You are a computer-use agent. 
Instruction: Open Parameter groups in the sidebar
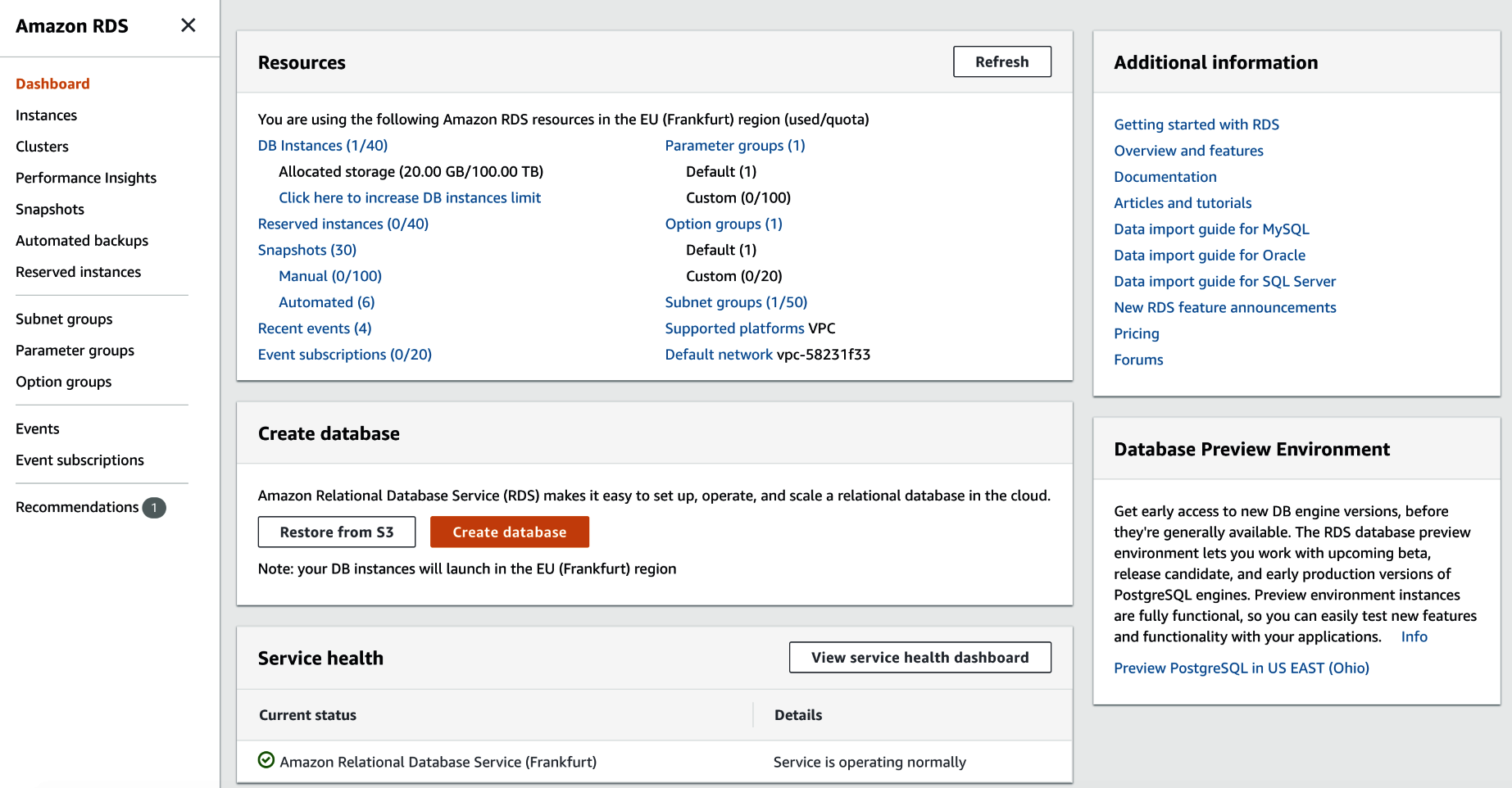[x=75, y=351]
